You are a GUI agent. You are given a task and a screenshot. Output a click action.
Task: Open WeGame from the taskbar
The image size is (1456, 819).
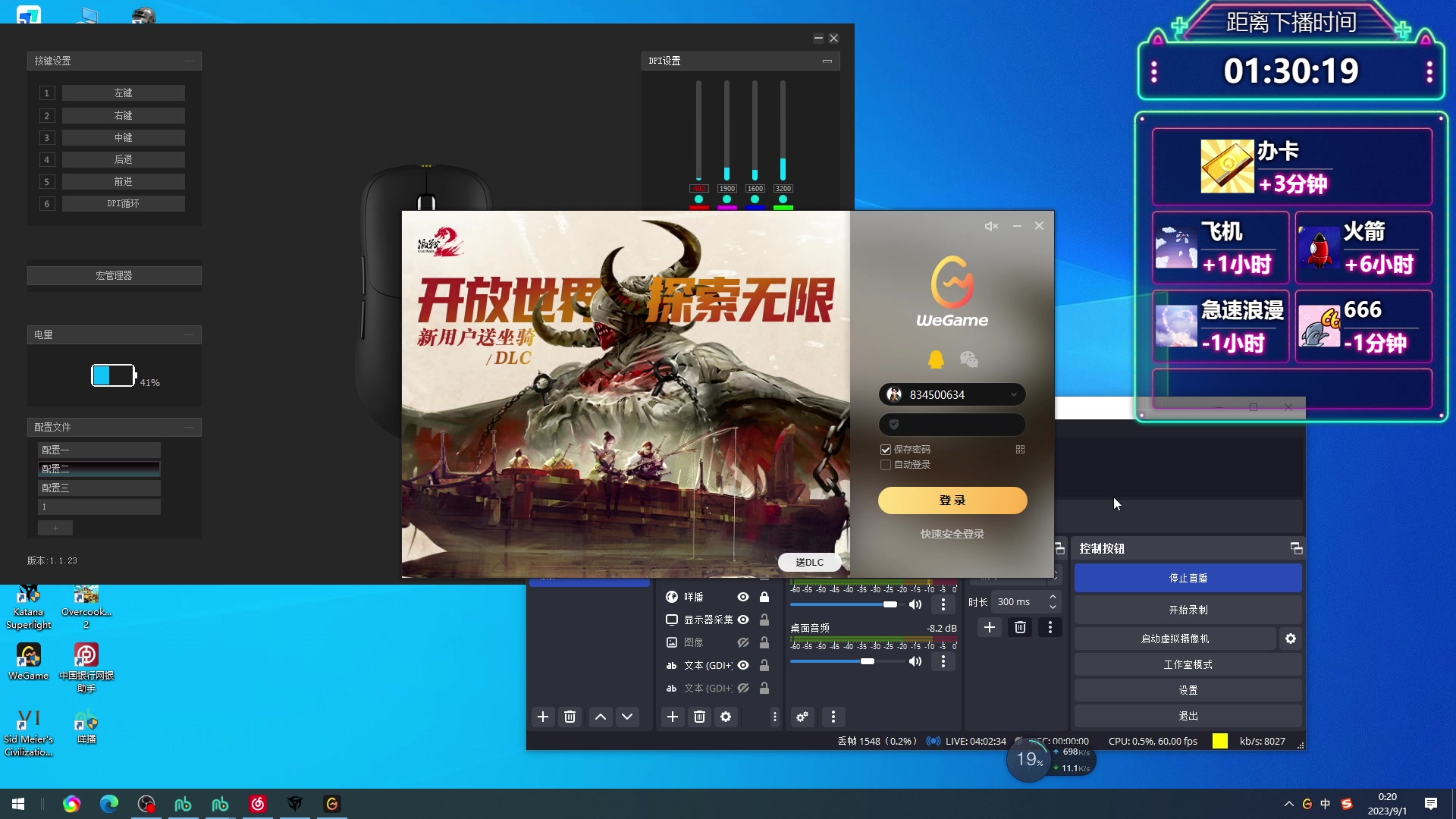pos(332,804)
